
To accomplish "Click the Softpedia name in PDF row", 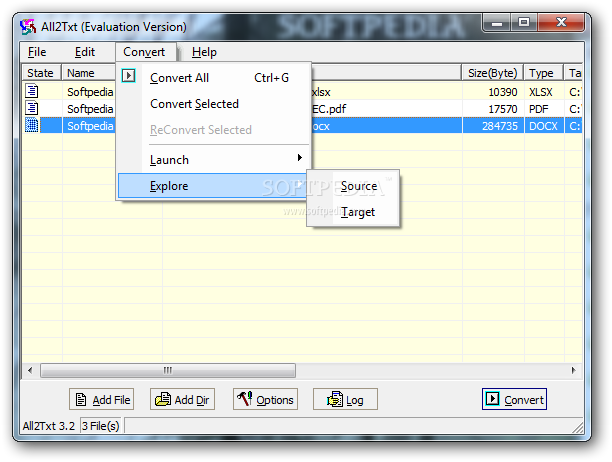I will click(90, 109).
